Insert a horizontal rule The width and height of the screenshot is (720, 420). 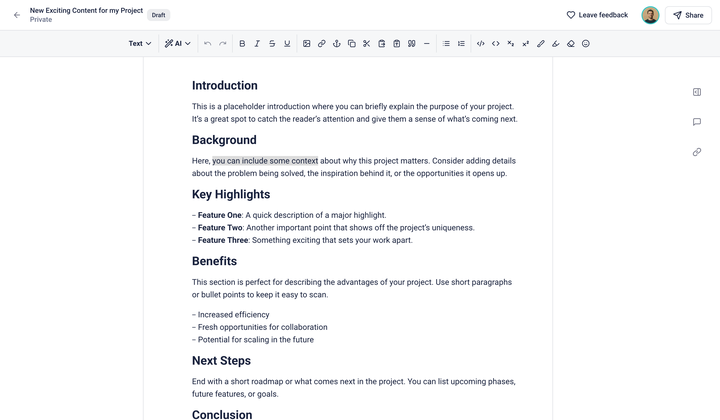click(427, 44)
